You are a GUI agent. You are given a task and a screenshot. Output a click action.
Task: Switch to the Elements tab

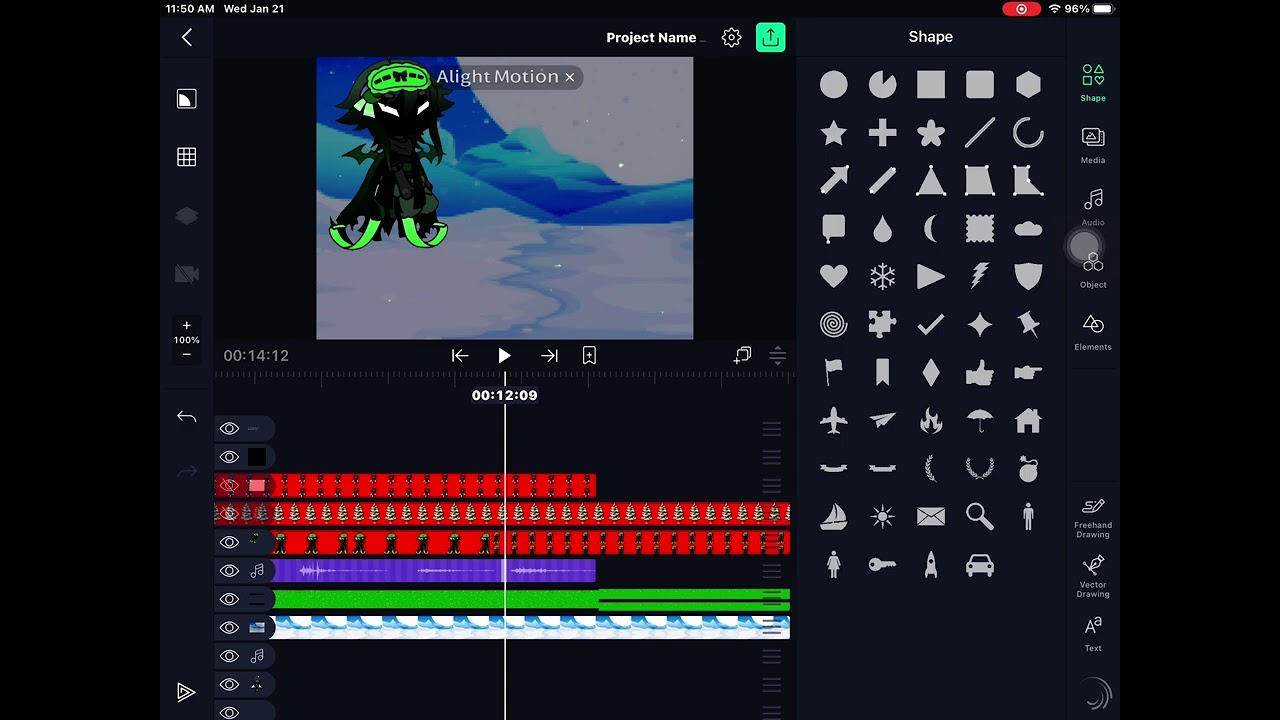1093,332
